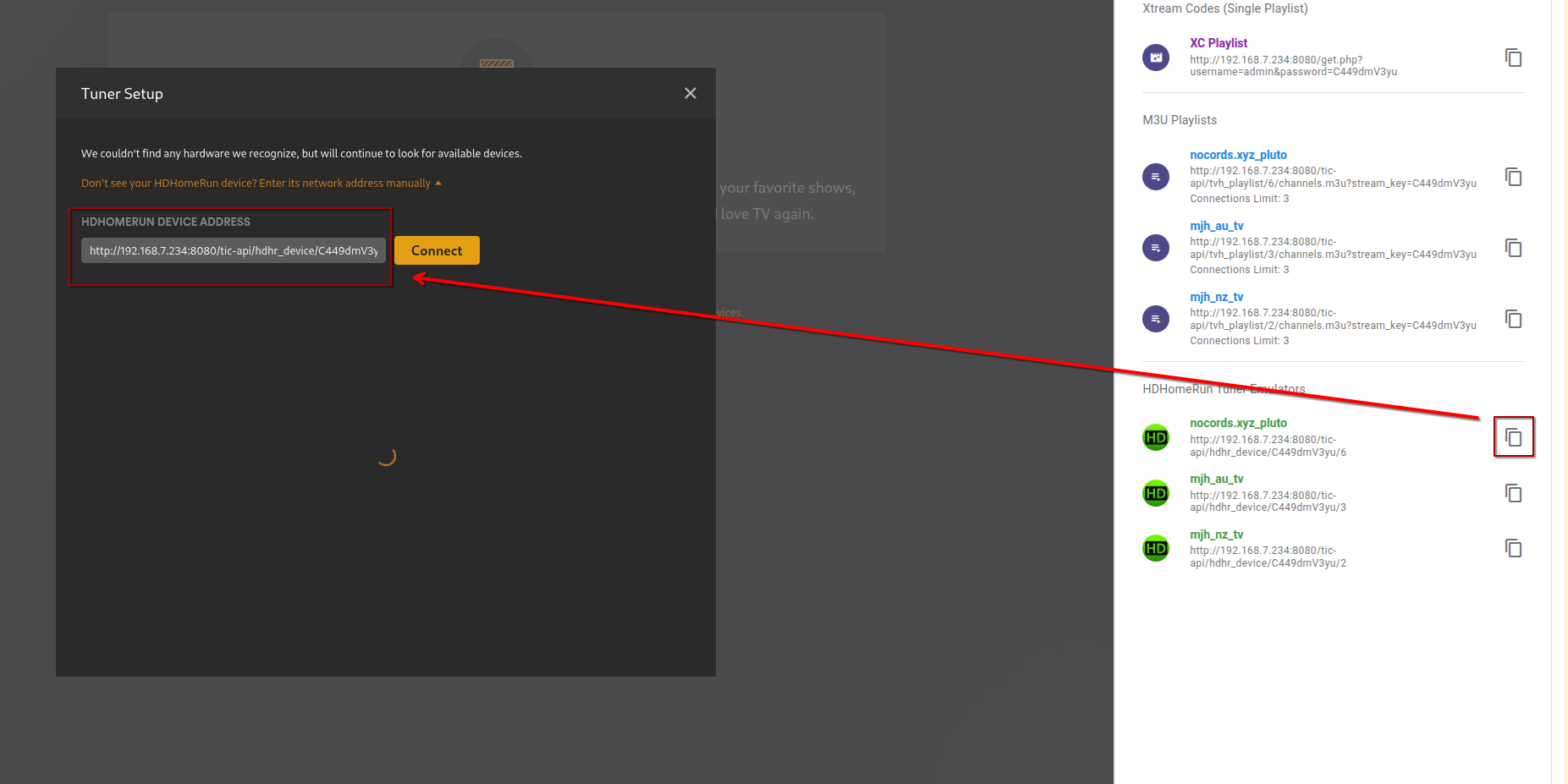Image resolution: width=1568 pixels, height=784 pixels.
Task: Click the playlist icon beside nocords.xyz_pluto
Action: pos(1155,177)
